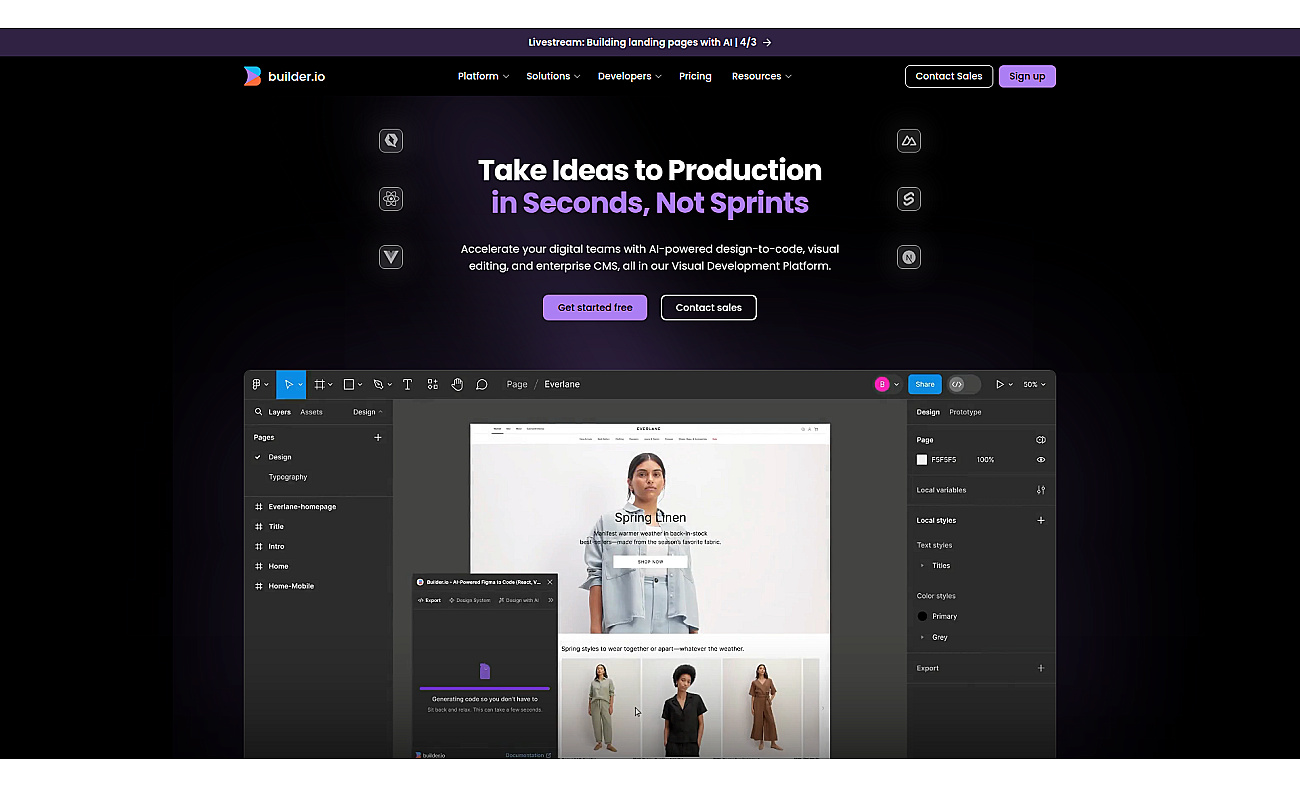Image resolution: width=1300 pixels, height=788 pixels.
Task: Select the Frame tool
Action: click(320, 384)
